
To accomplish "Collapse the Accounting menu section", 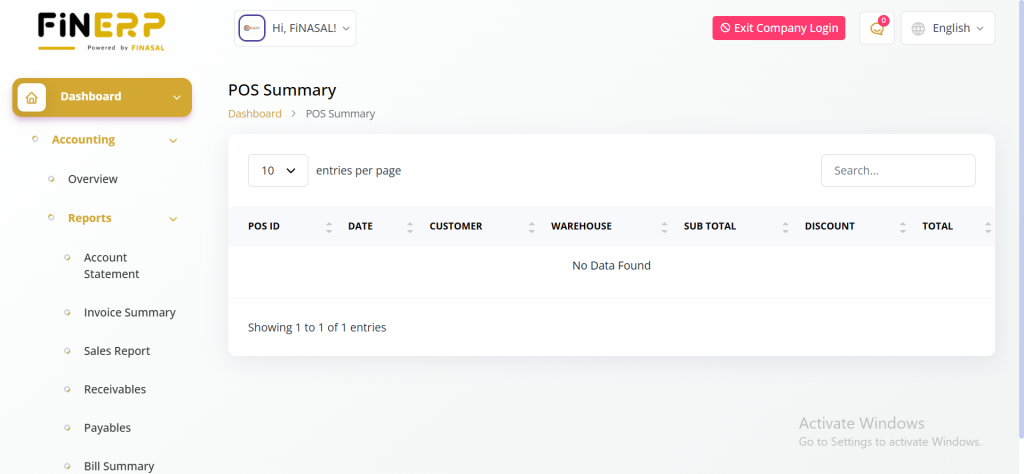I will (x=173, y=141).
